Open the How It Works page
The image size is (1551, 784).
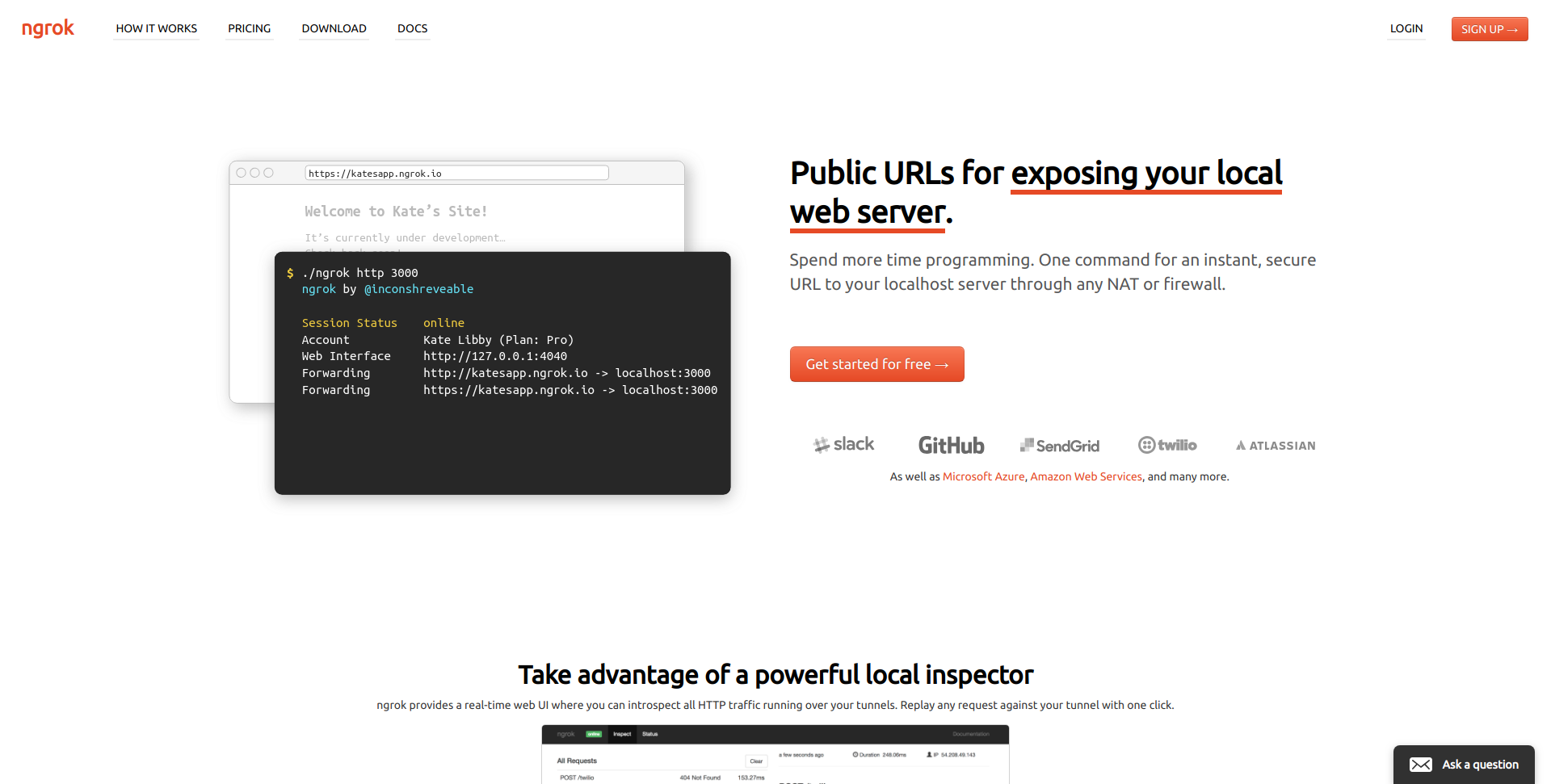pyautogui.click(x=157, y=28)
